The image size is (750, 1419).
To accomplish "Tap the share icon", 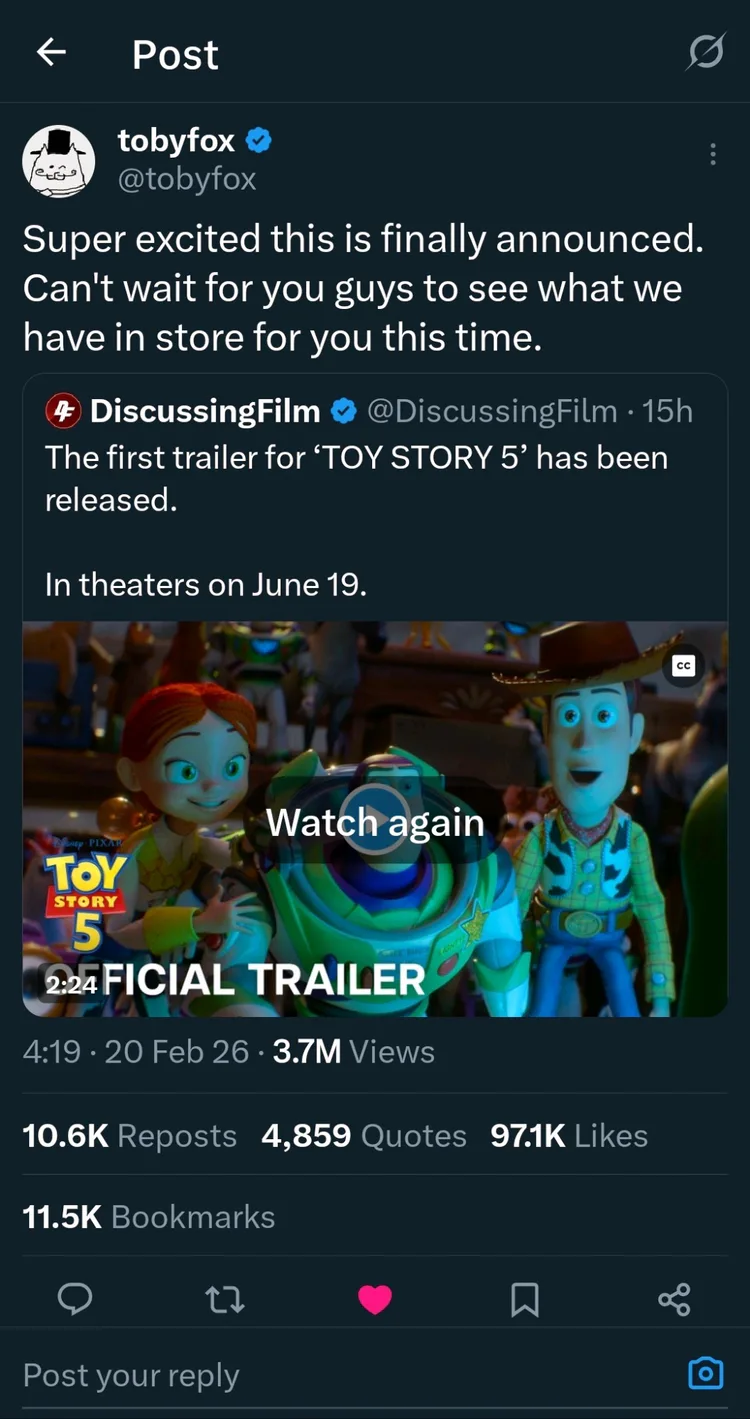I will (x=674, y=1299).
